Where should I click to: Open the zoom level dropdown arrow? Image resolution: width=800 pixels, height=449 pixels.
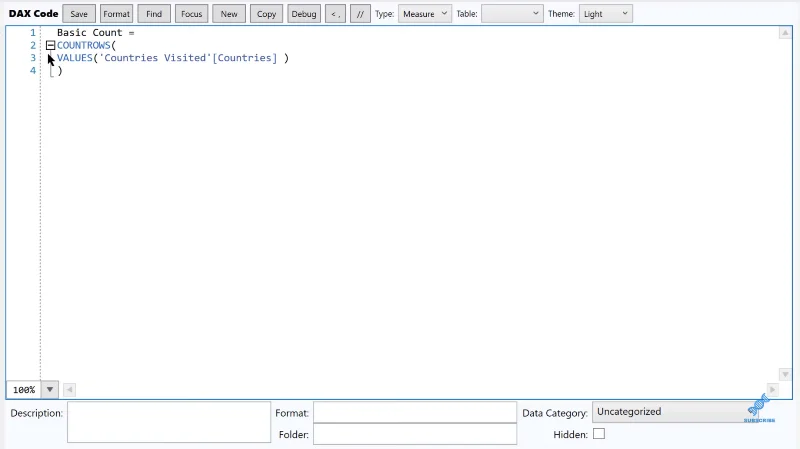49,390
